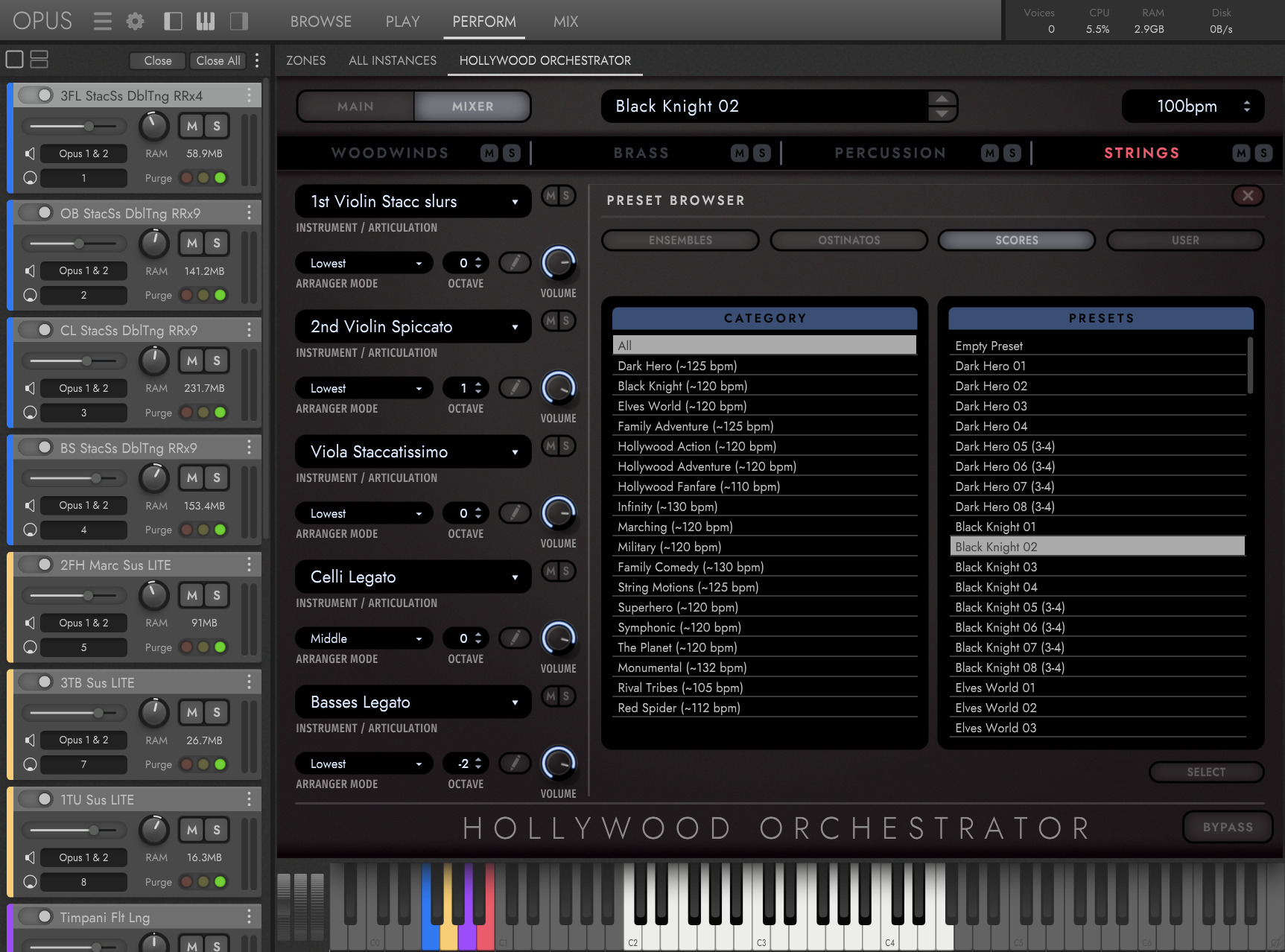
Task: Switch to the PLAY page
Action: pos(403,22)
